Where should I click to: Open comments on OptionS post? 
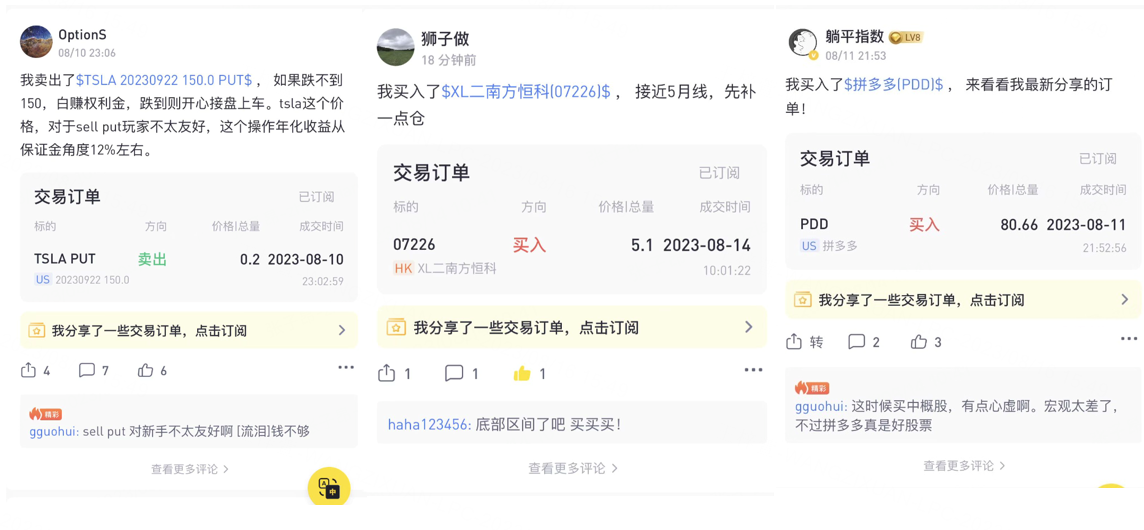pyautogui.click(x=87, y=370)
